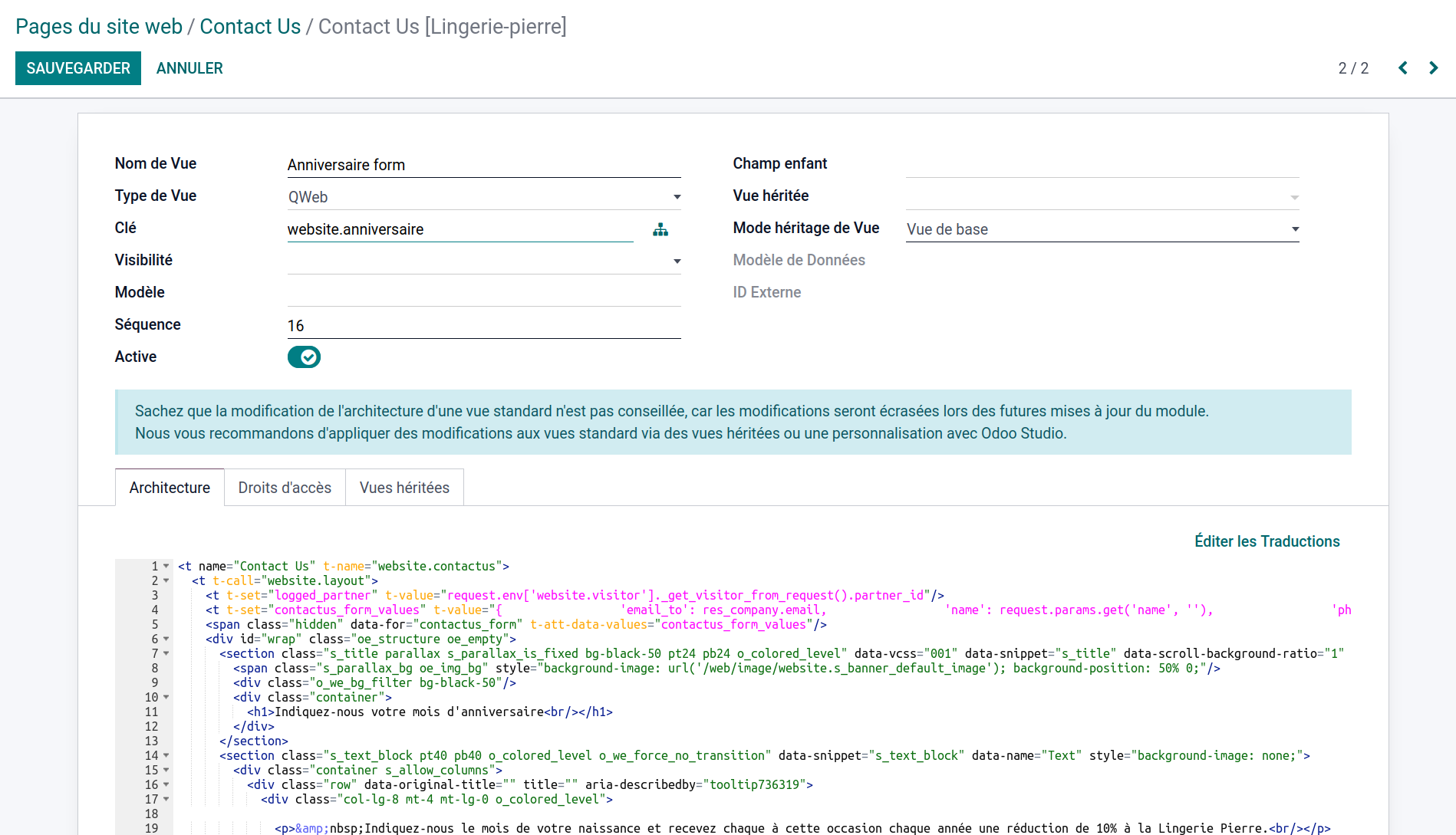This screenshot has height=835, width=1456.
Task: Select the Architecture tab
Action: 170,488
